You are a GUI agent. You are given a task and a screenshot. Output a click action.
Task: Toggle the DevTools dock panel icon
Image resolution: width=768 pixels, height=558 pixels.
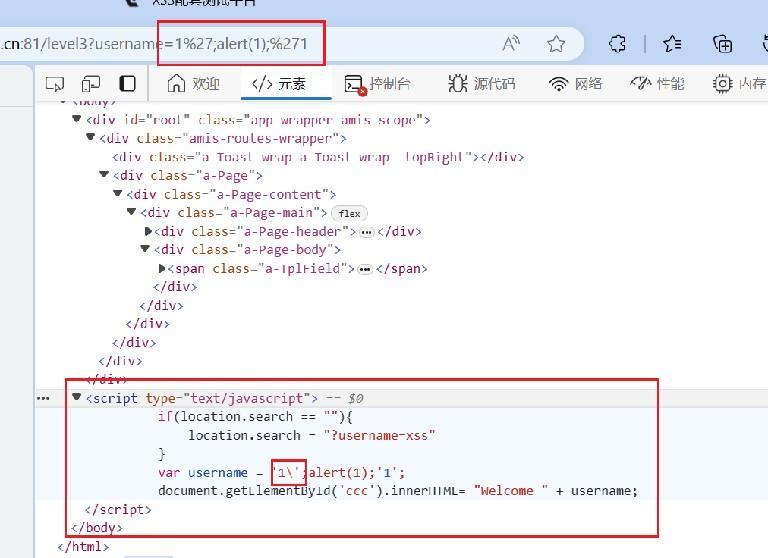pos(127,84)
